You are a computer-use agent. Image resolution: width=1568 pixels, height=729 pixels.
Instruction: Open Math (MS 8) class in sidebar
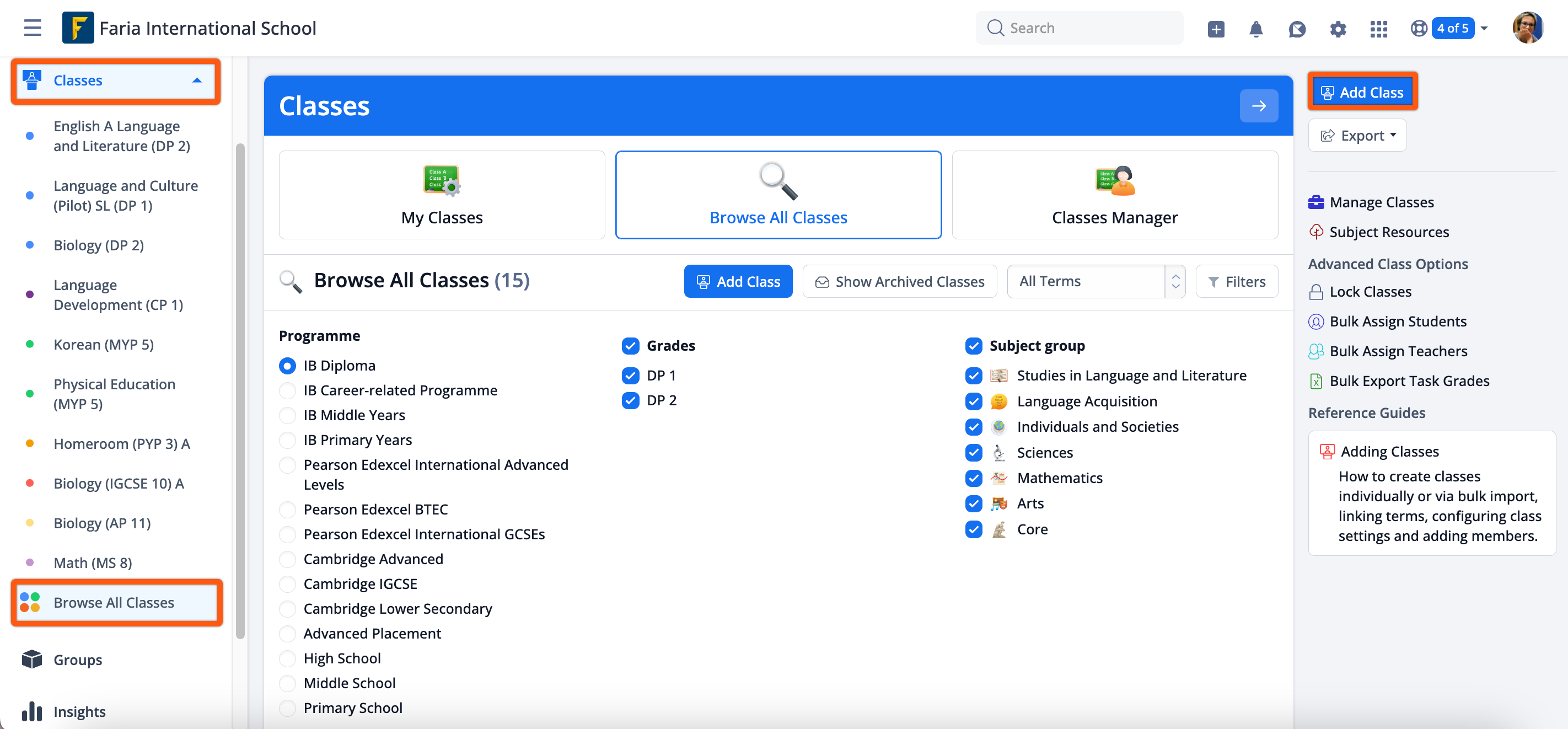pos(93,562)
